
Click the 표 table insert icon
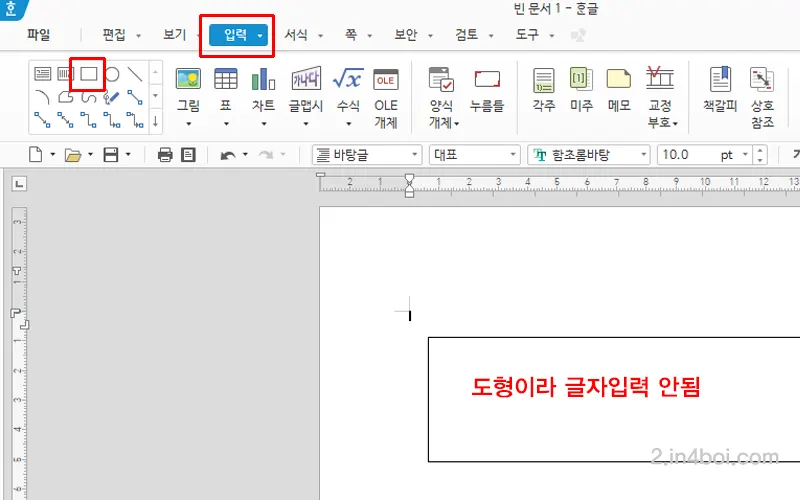click(226, 79)
